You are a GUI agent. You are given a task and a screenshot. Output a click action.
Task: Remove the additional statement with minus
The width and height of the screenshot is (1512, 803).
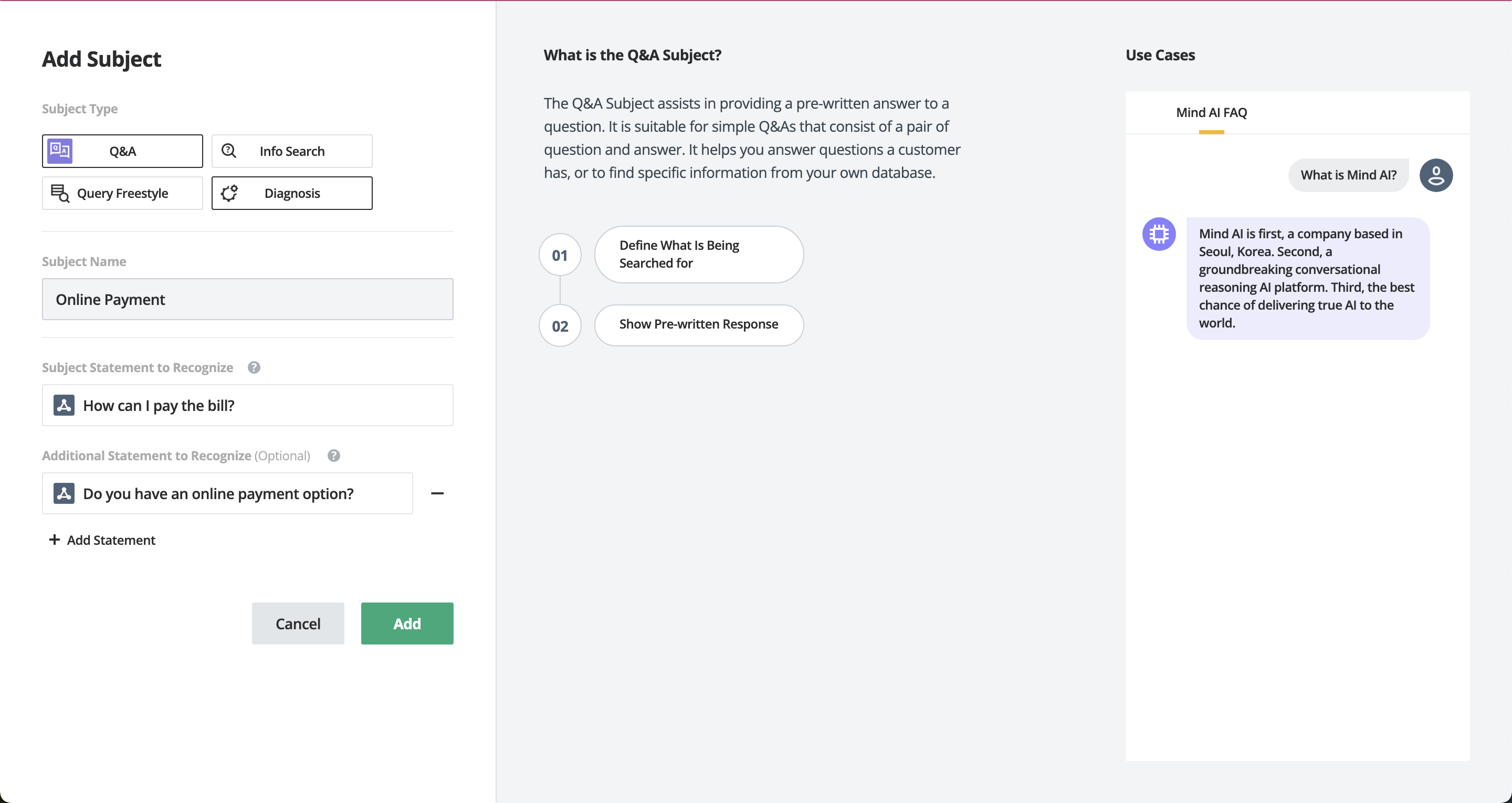(x=437, y=494)
